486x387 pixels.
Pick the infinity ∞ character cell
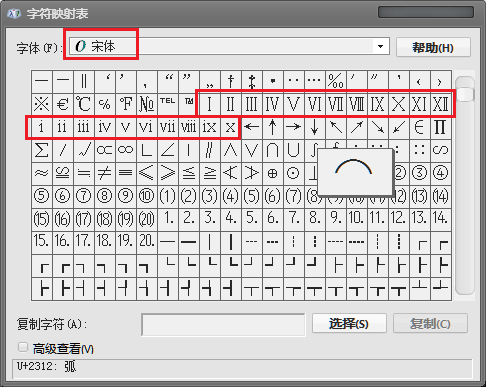pos(126,150)
